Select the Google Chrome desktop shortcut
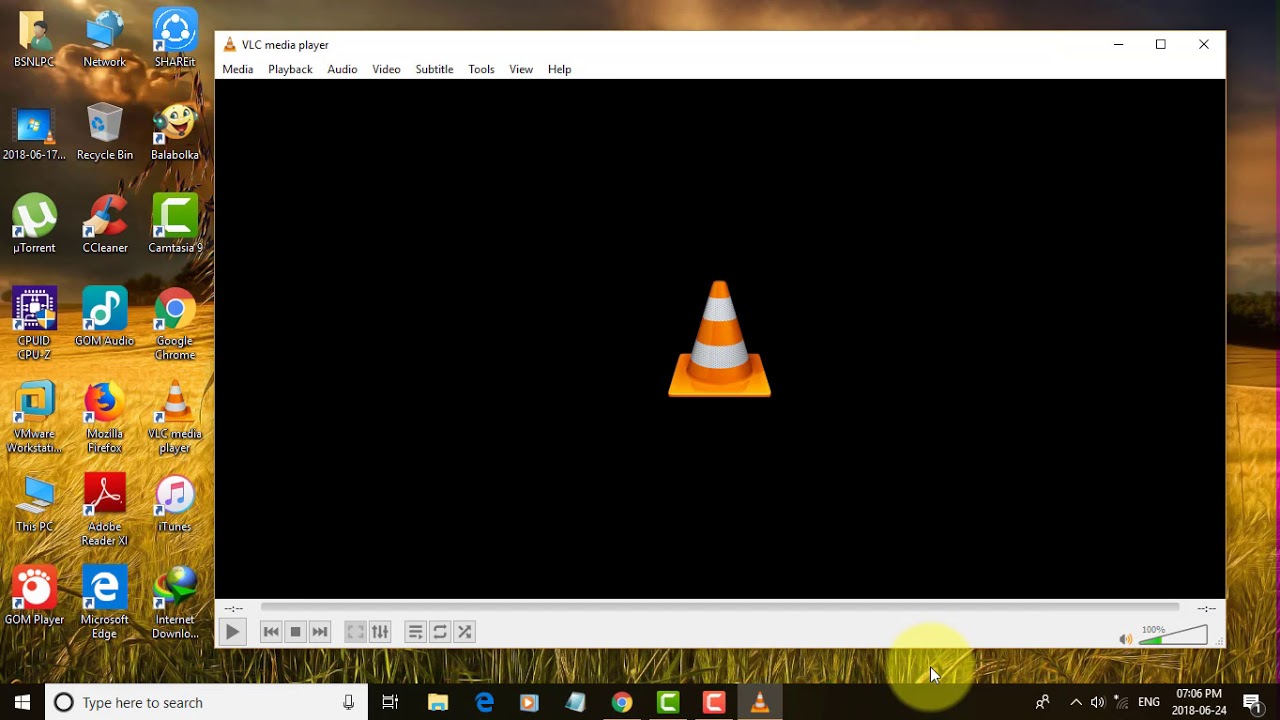 pyautogui.click(x=175, y=325)
